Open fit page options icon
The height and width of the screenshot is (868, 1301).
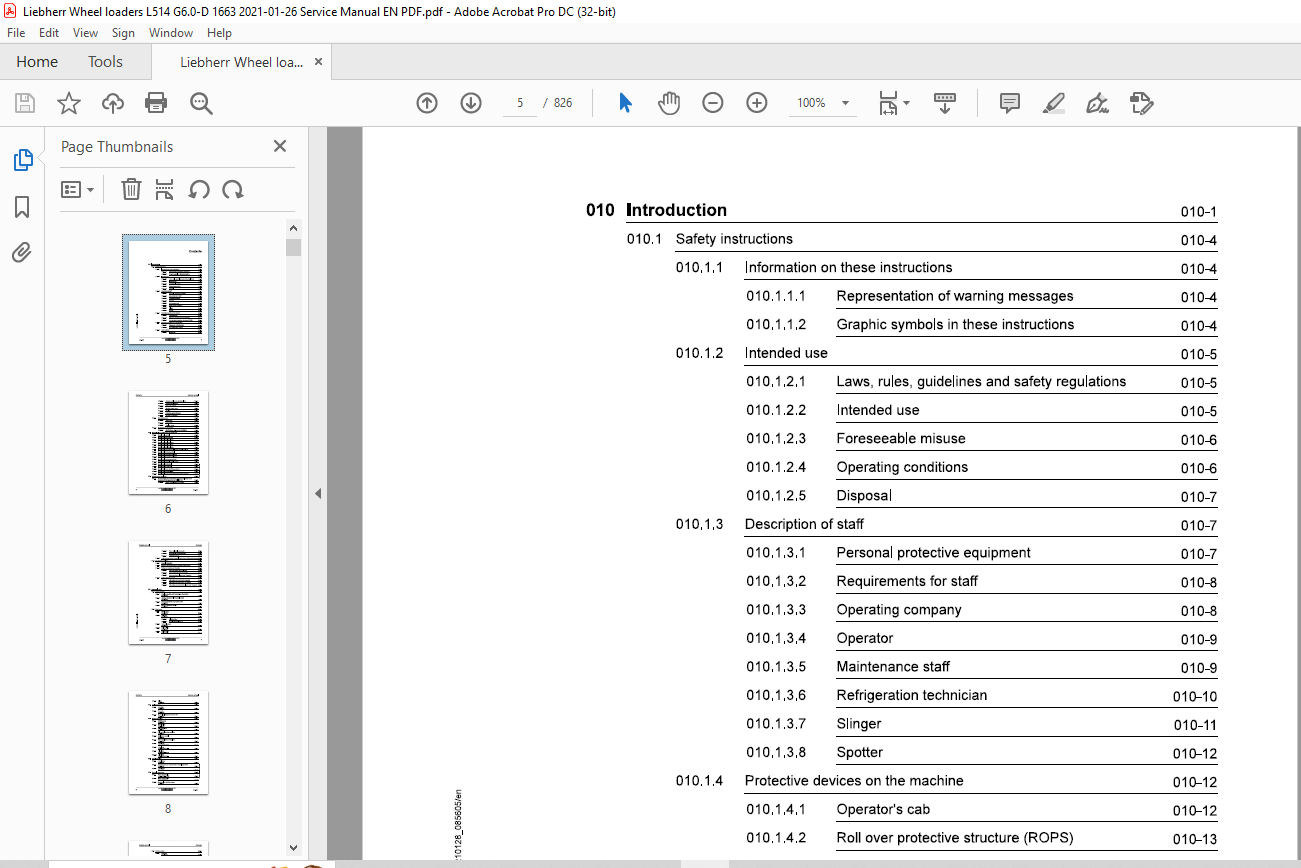(894, 103)
